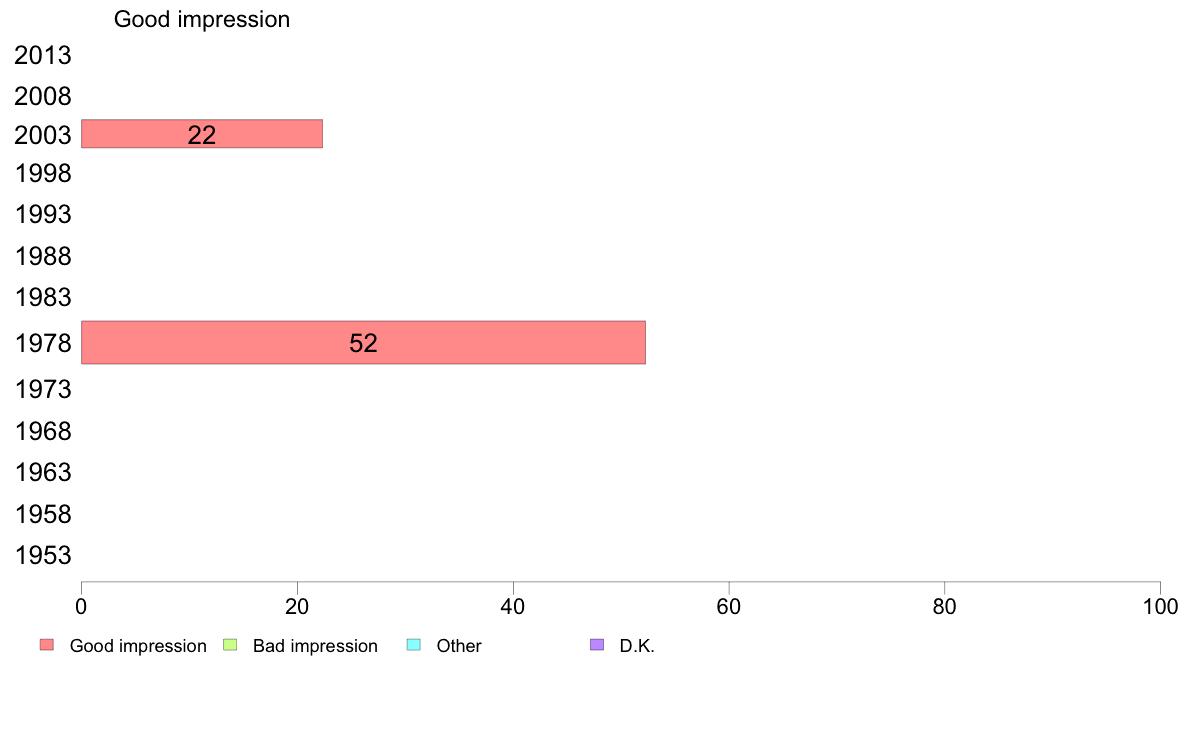Select the D.K. purple legend swatch
Viewport: 1188px width, 736px height.
click(597, 645)
